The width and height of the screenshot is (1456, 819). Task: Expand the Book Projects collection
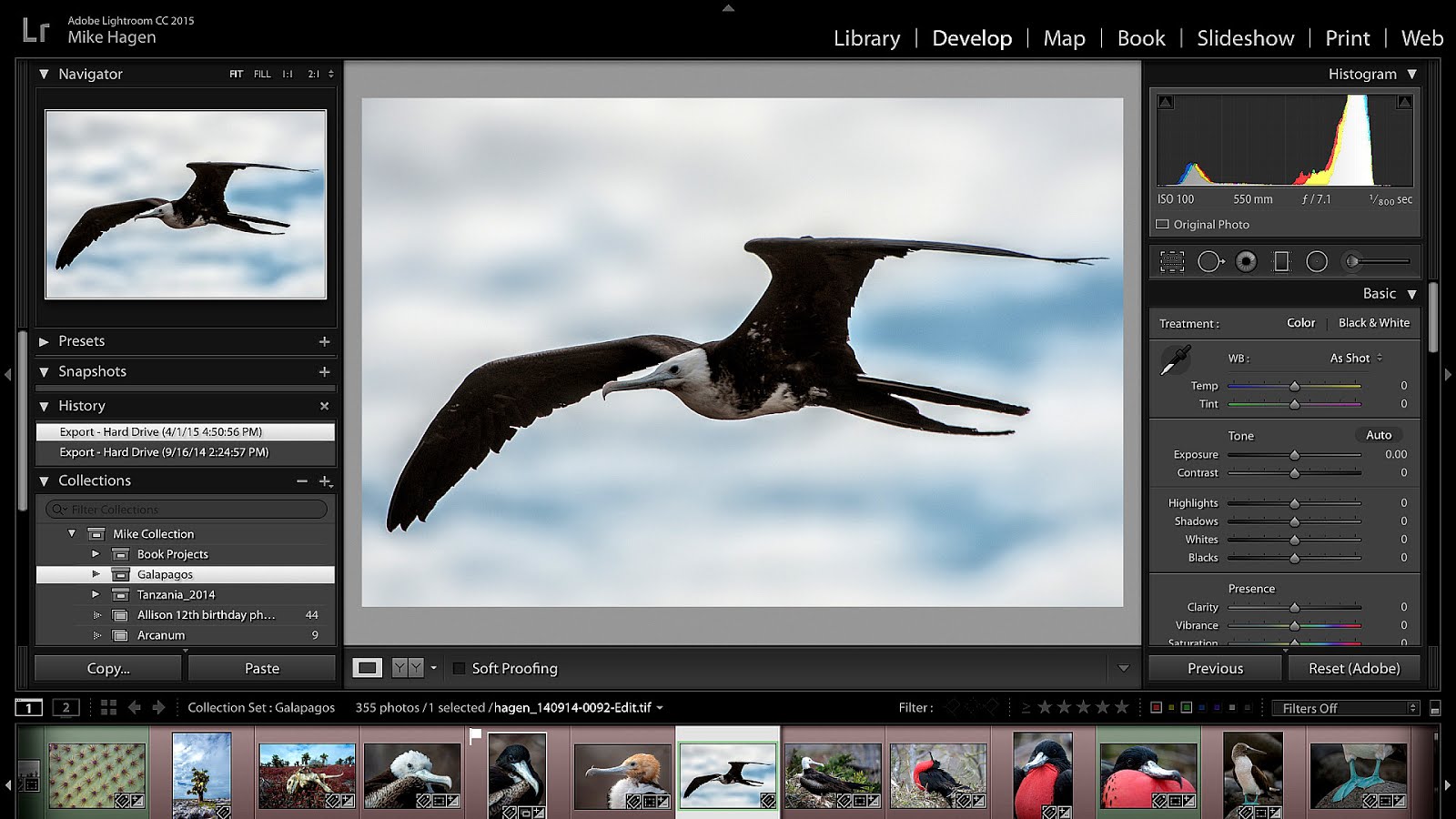pos(96,553)
